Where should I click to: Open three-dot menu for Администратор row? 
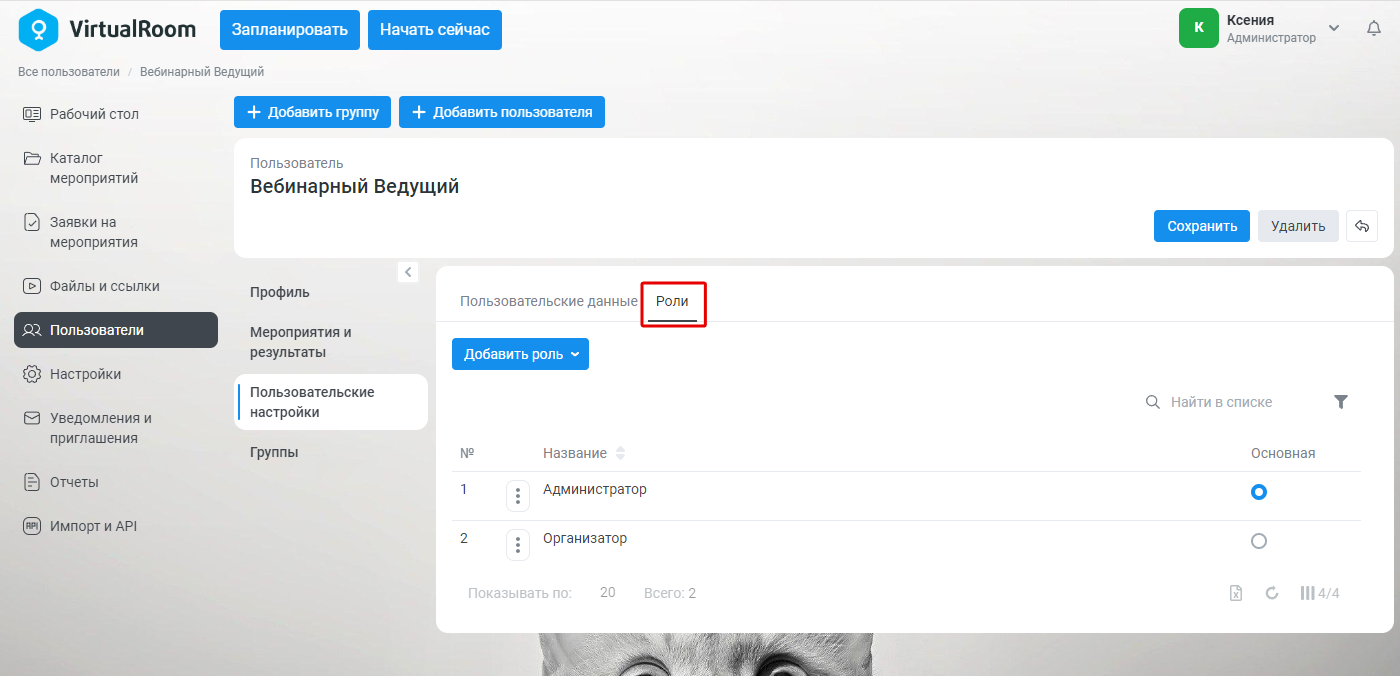[518, 496]
